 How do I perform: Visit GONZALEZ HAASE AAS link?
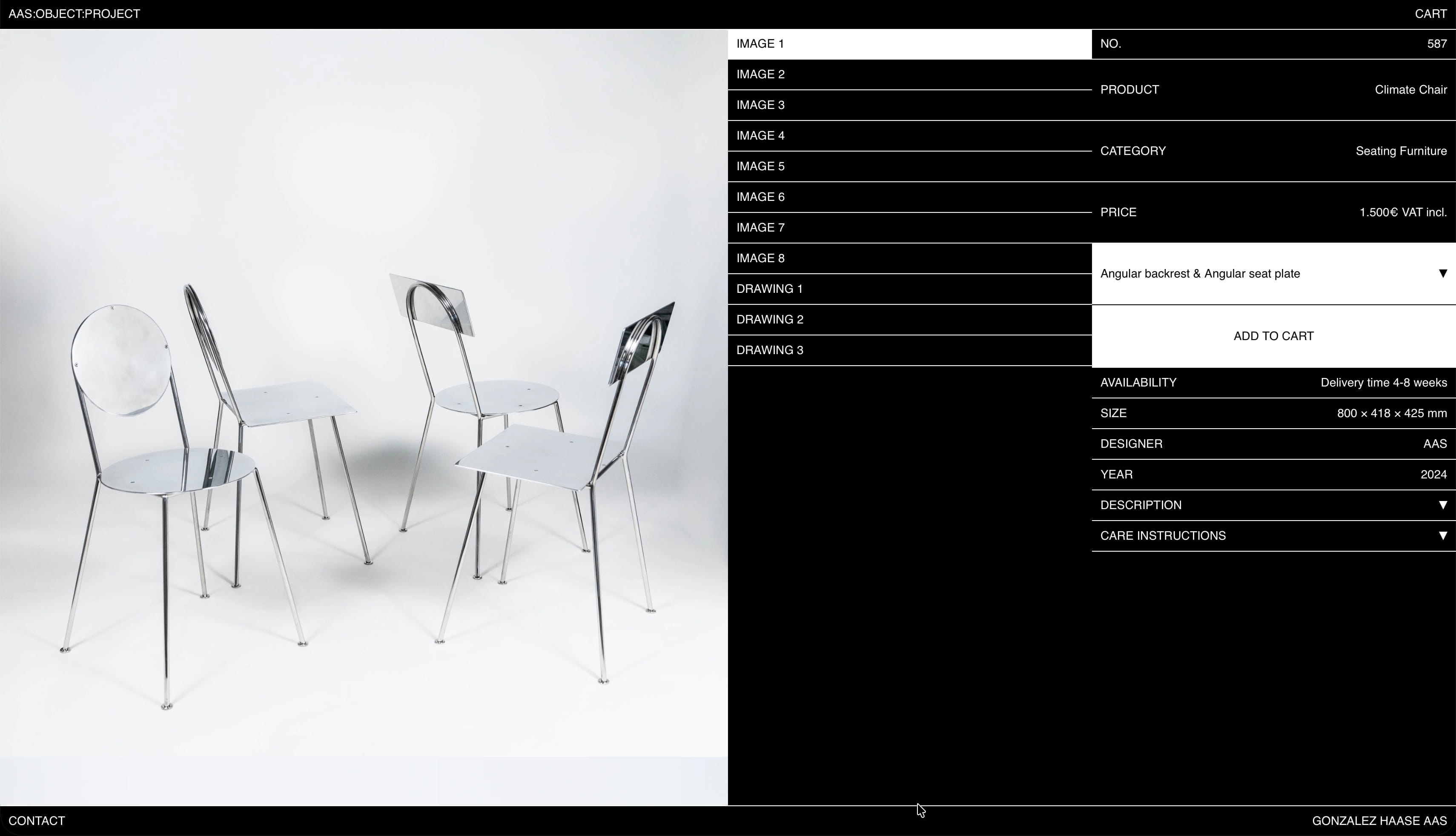[x=1379, y=821]
